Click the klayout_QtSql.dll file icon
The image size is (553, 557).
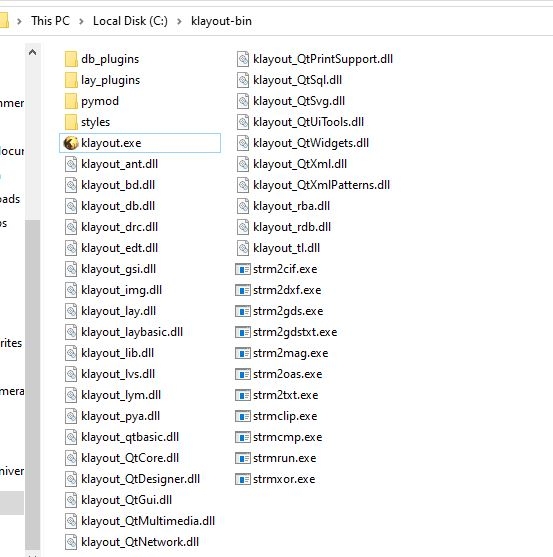(243, 80)
